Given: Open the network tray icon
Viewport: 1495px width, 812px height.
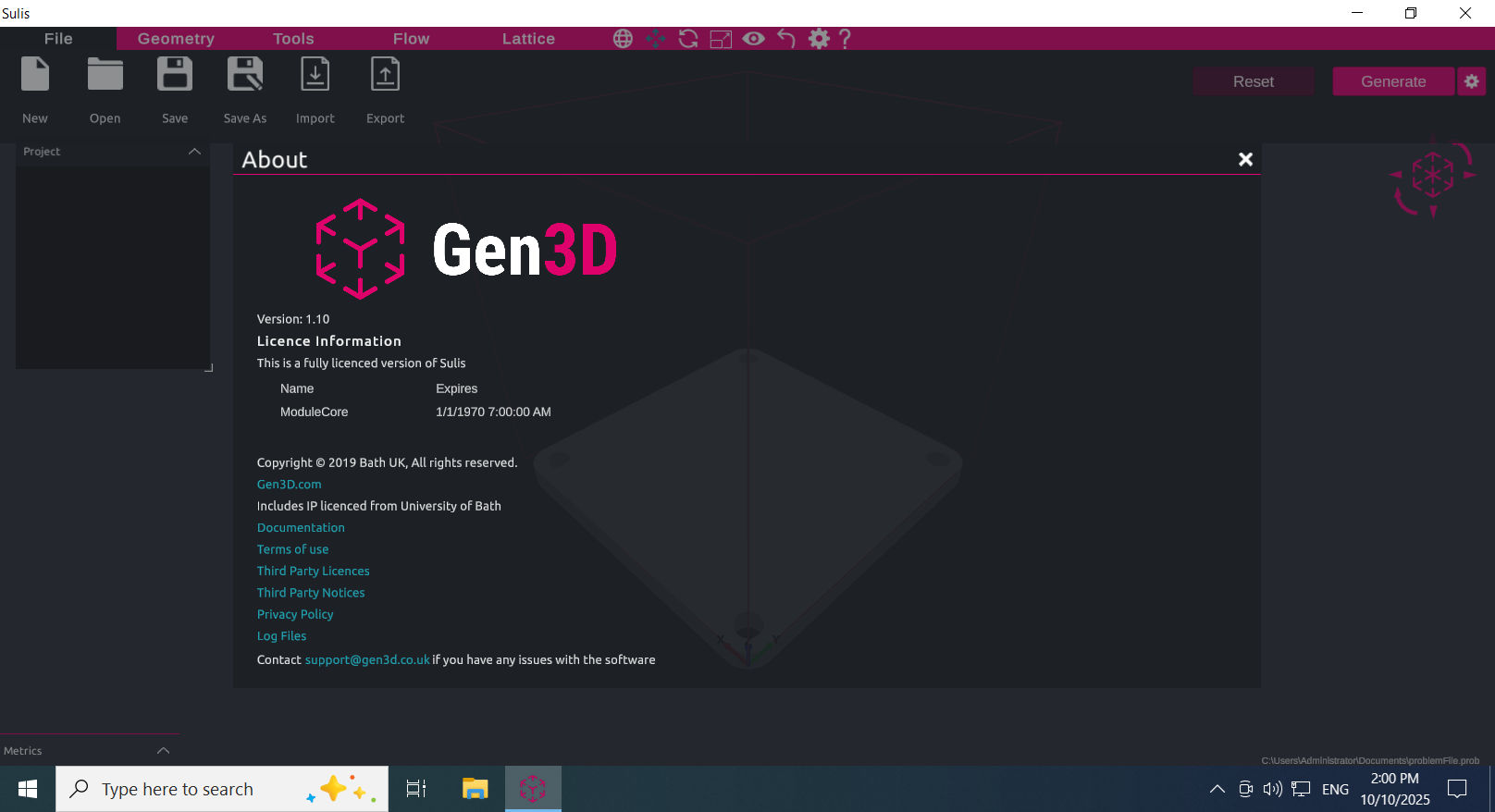Looking at the screenshot, I should (1301, 789).
